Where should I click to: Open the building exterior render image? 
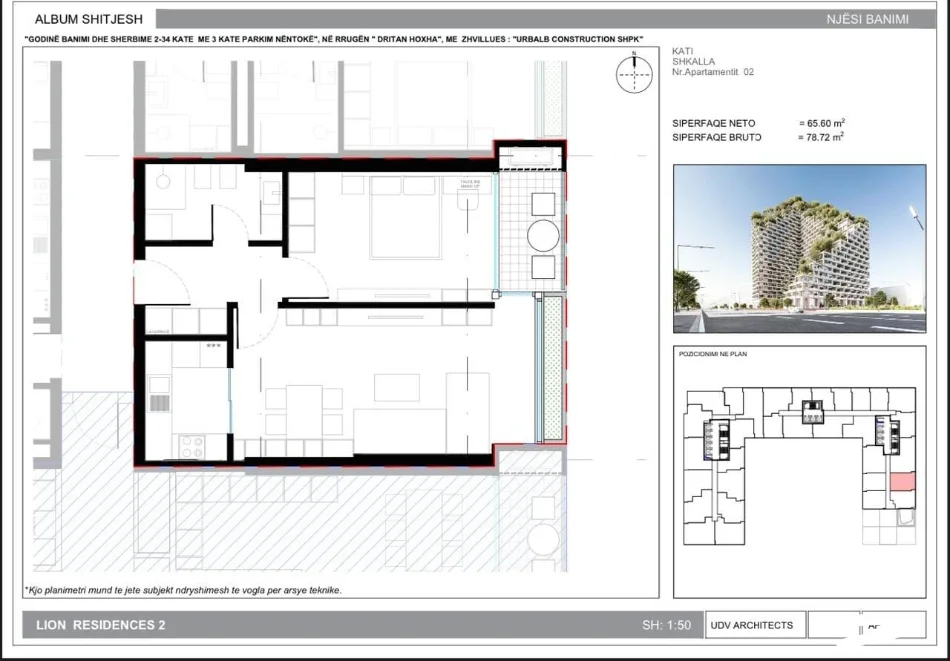(799, 248)
